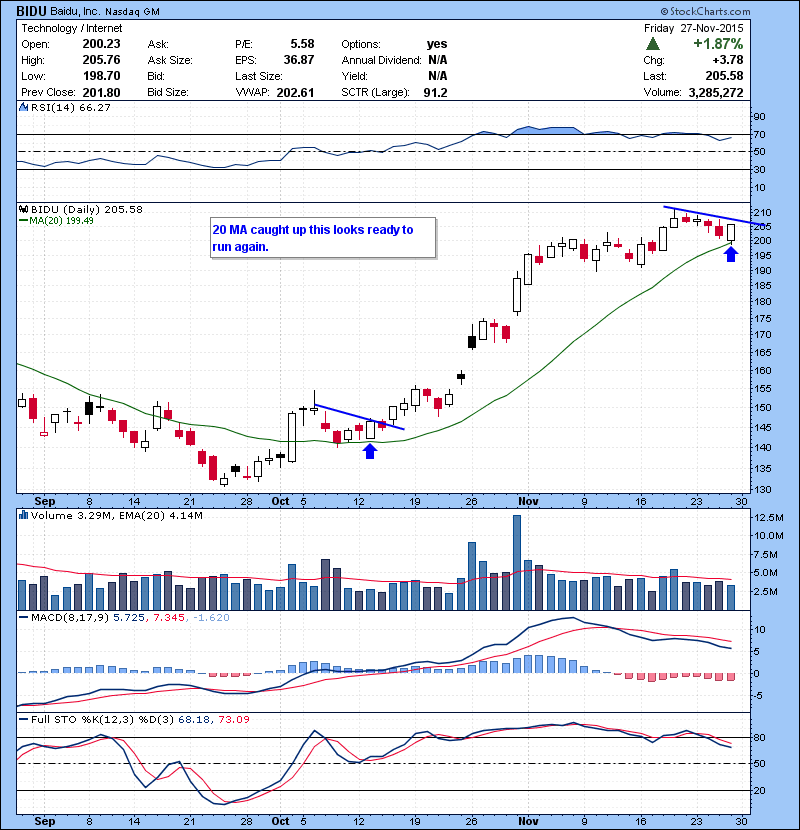Select the VWAP value 202.61
Viewport: 800px width, 830px height.
295,93
